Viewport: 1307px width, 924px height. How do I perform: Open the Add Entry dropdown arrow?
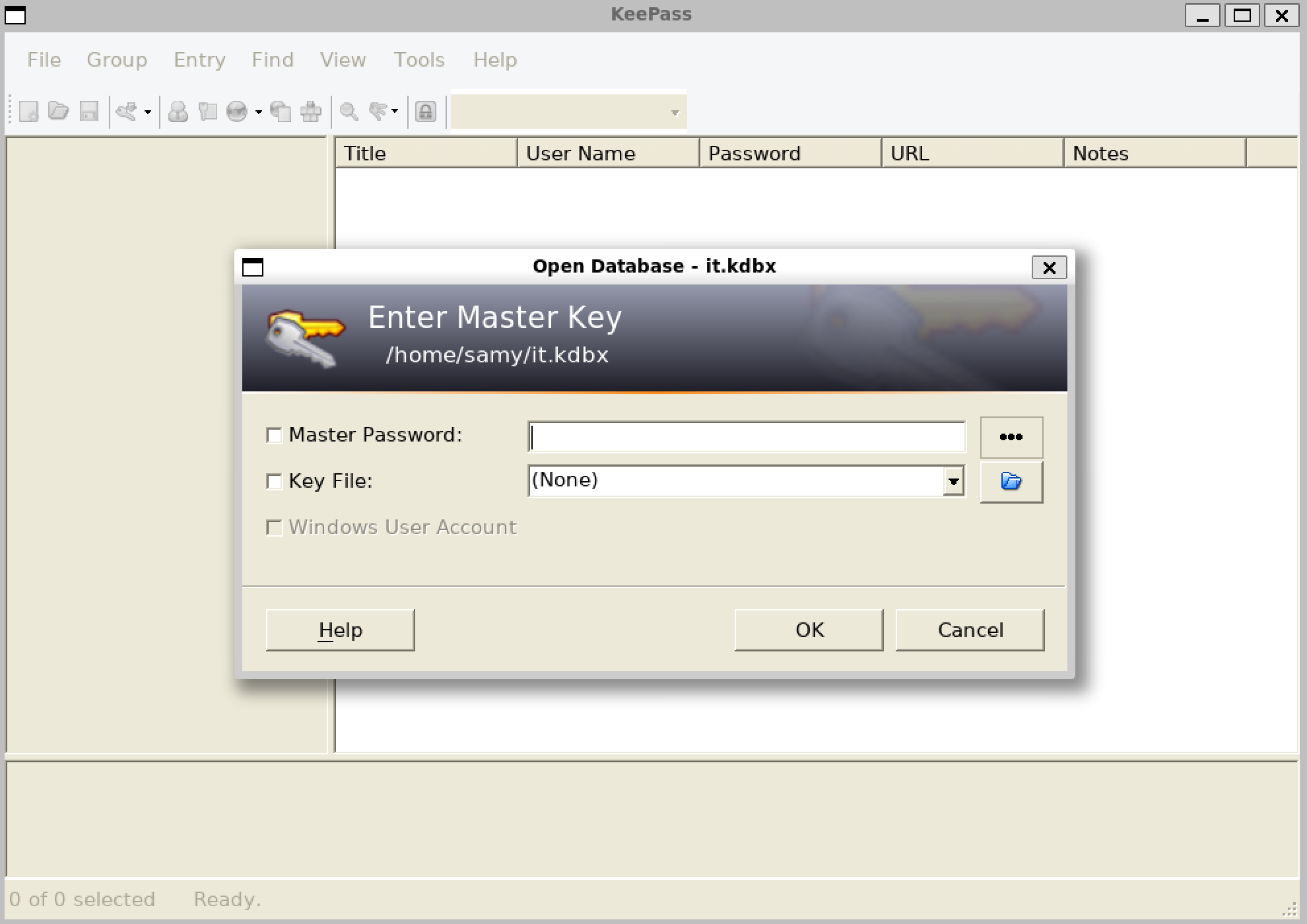147,112
